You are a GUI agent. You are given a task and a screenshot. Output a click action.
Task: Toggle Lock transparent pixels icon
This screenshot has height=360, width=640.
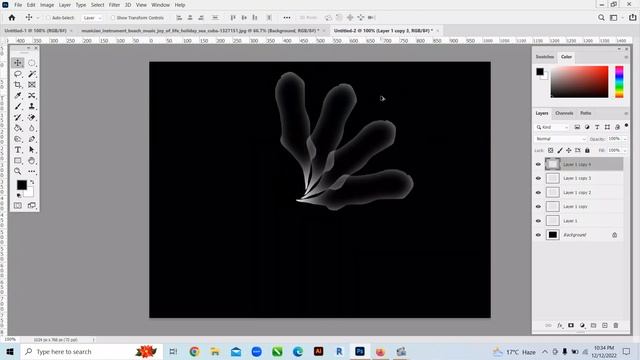pos(551,151)
